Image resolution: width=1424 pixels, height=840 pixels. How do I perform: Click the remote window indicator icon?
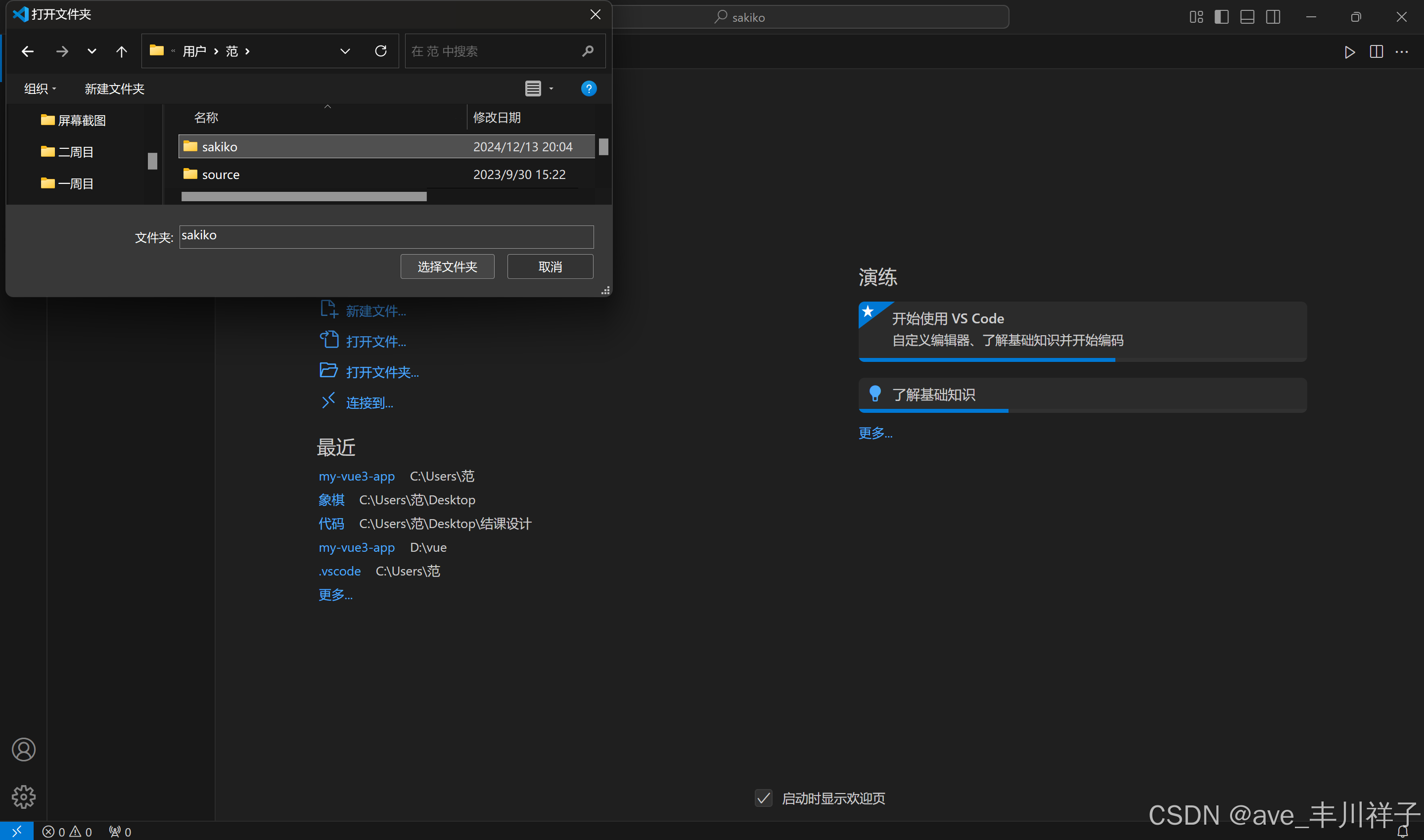point(16,831)
